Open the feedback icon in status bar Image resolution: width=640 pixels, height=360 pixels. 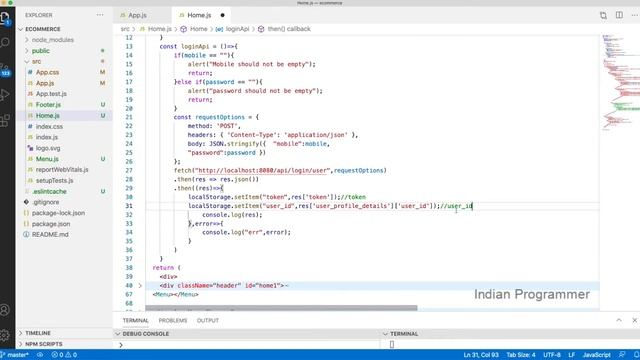coord(622,355)
